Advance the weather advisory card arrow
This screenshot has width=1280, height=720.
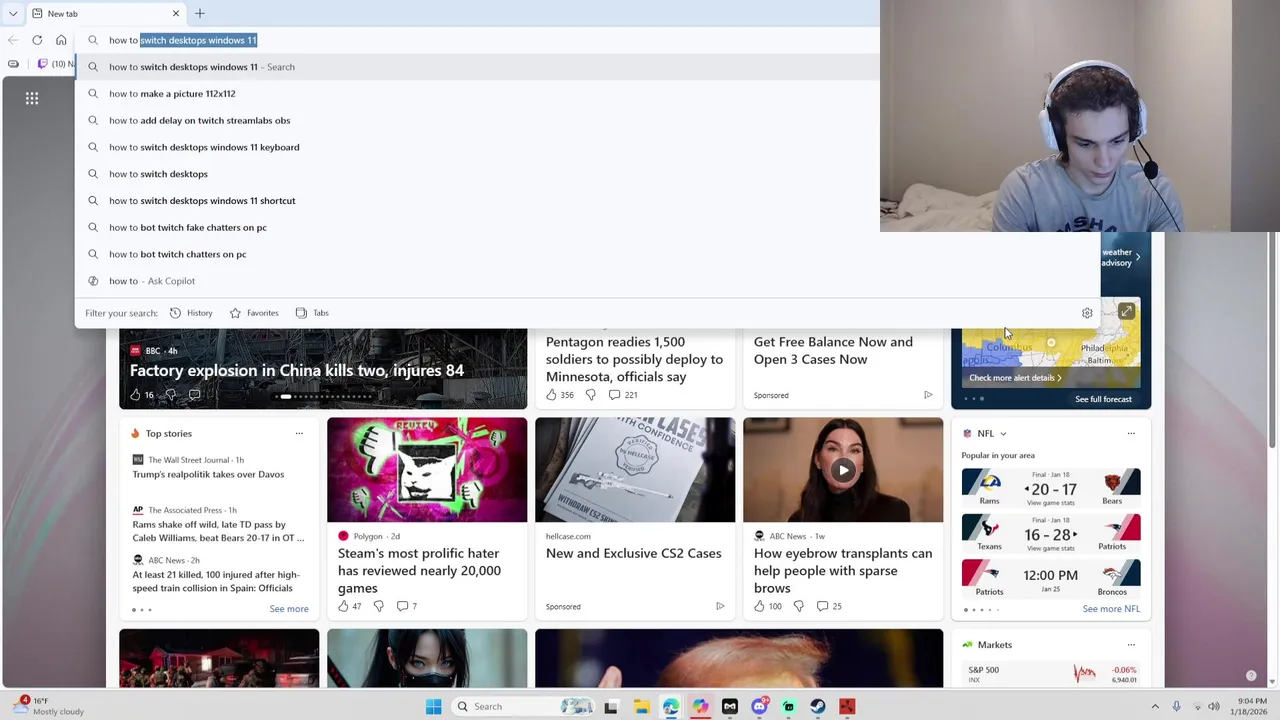click(x=1137, y=257)
